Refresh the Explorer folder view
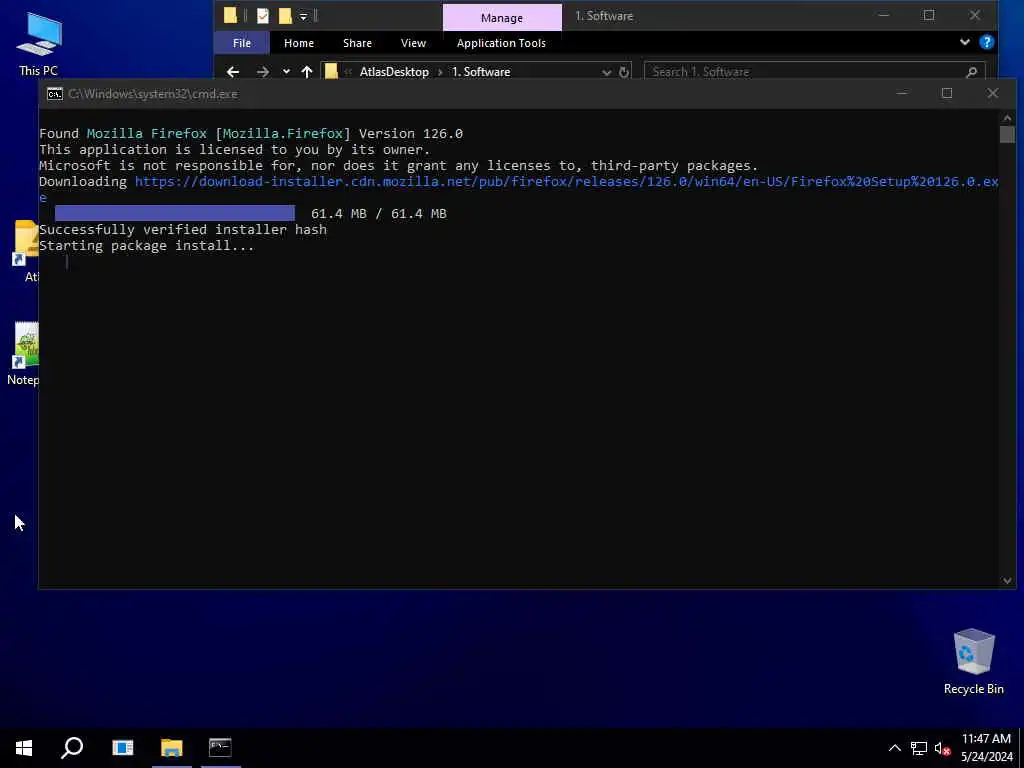The height and width of the screenshot is (768, 1024). click(x=624, y=72)
